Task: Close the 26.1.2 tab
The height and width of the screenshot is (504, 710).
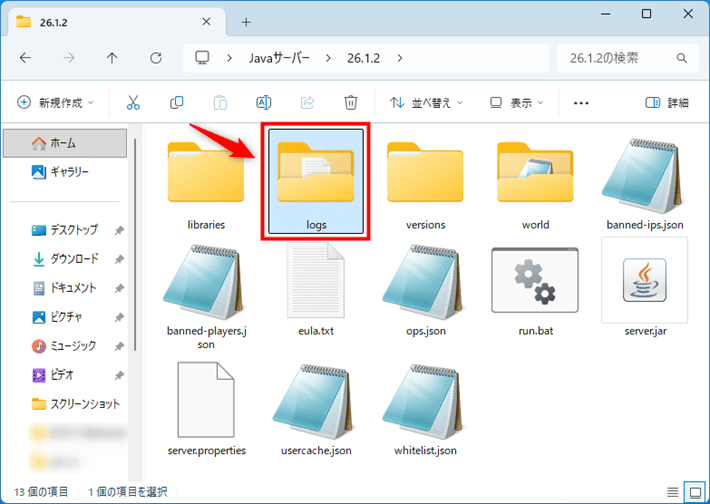Action: (206, 22)
